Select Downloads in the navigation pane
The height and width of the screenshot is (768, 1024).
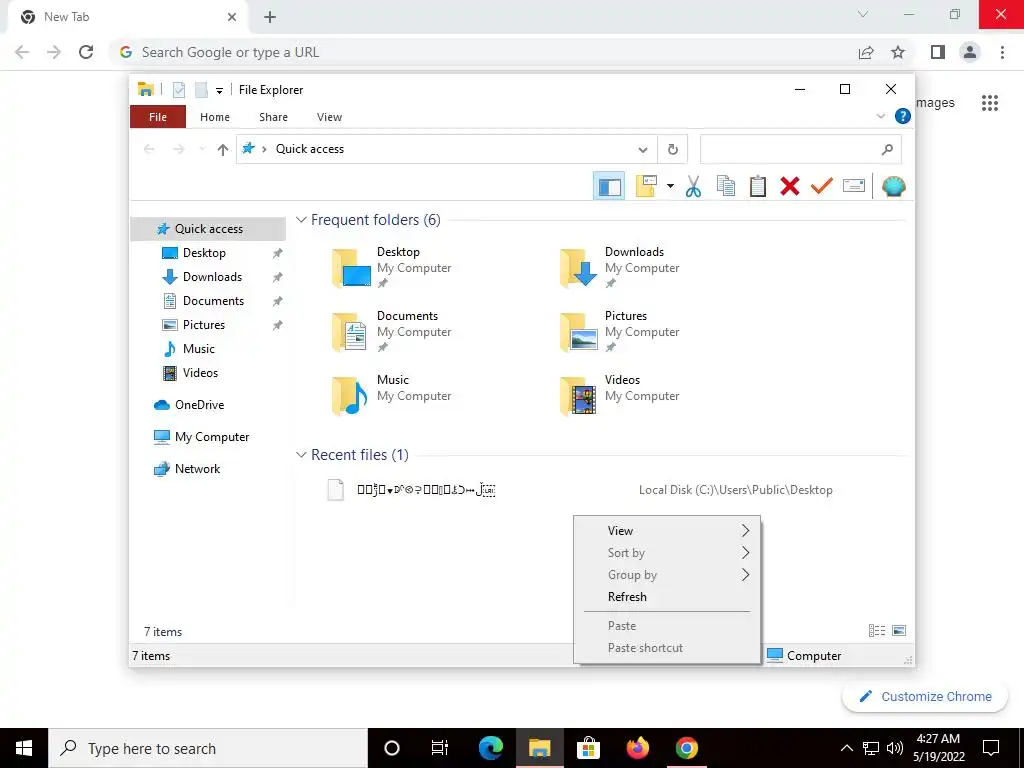point(212,277)
